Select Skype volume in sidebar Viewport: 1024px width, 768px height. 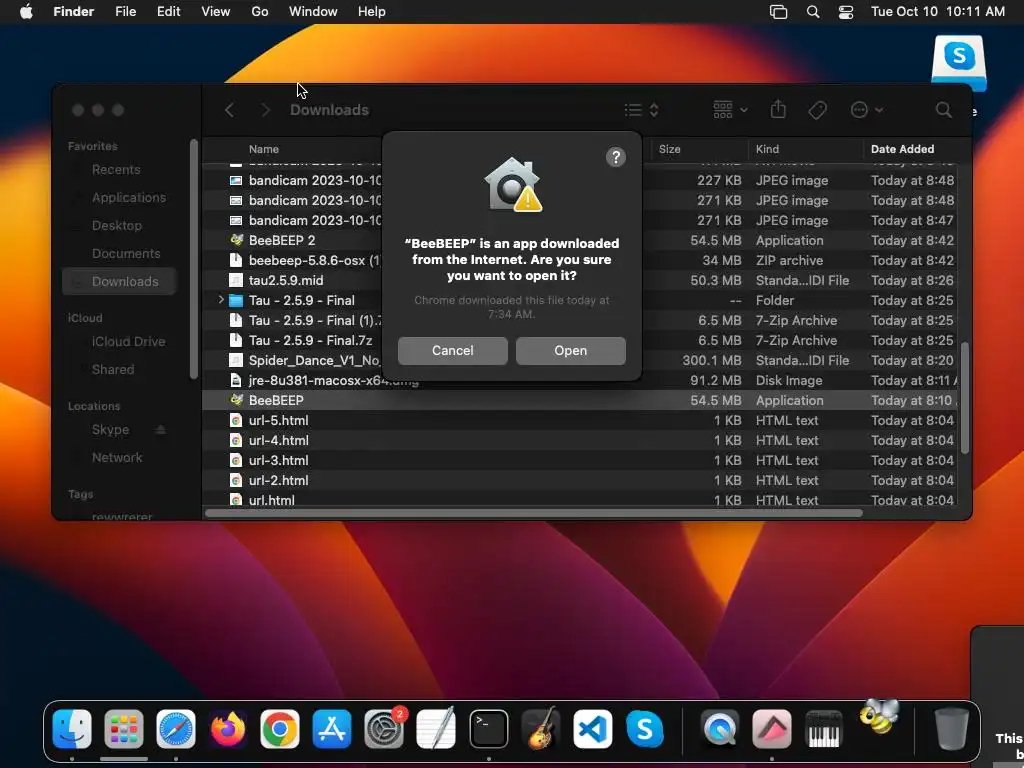[x=110, y=430]
